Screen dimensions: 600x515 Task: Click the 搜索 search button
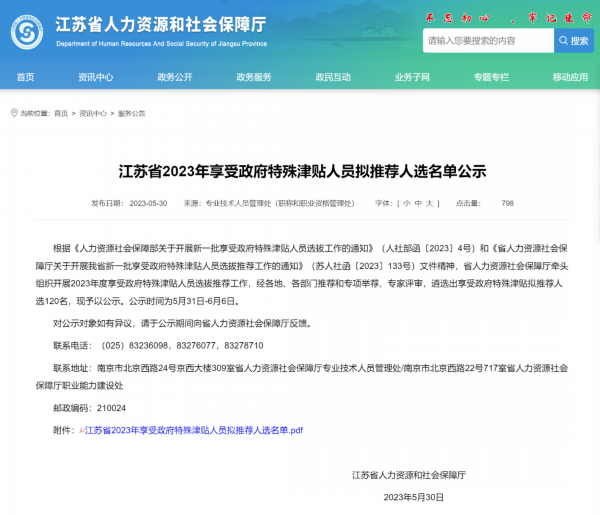point(574,41)
